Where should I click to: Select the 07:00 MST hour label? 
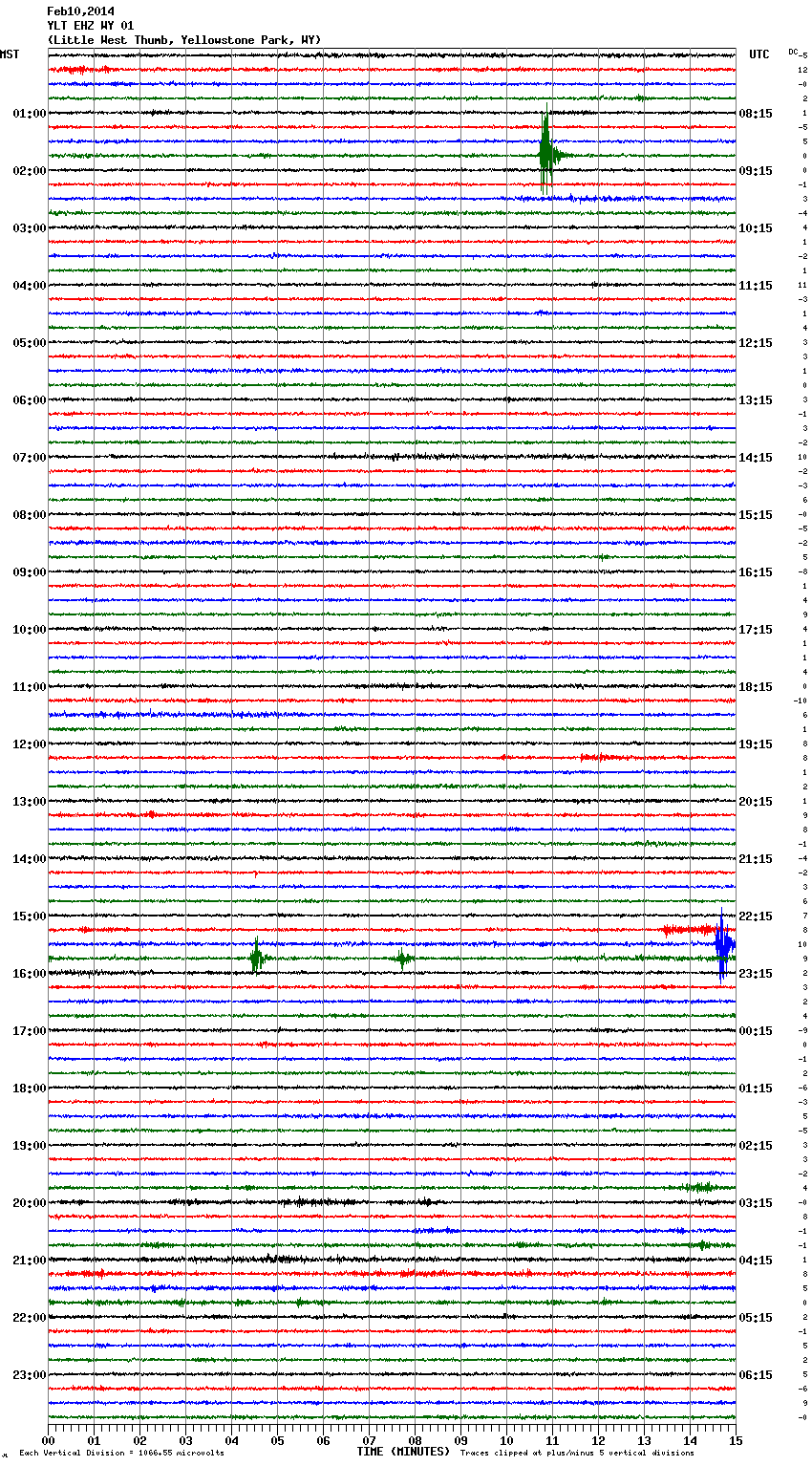(x=30, y=458)
